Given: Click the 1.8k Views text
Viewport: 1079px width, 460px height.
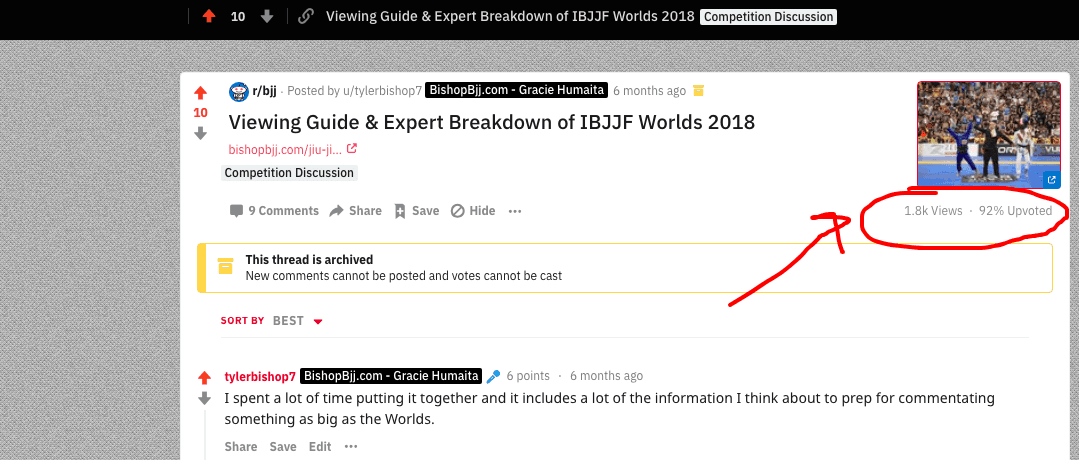Looking at the screenshot, I should (933, 211).
